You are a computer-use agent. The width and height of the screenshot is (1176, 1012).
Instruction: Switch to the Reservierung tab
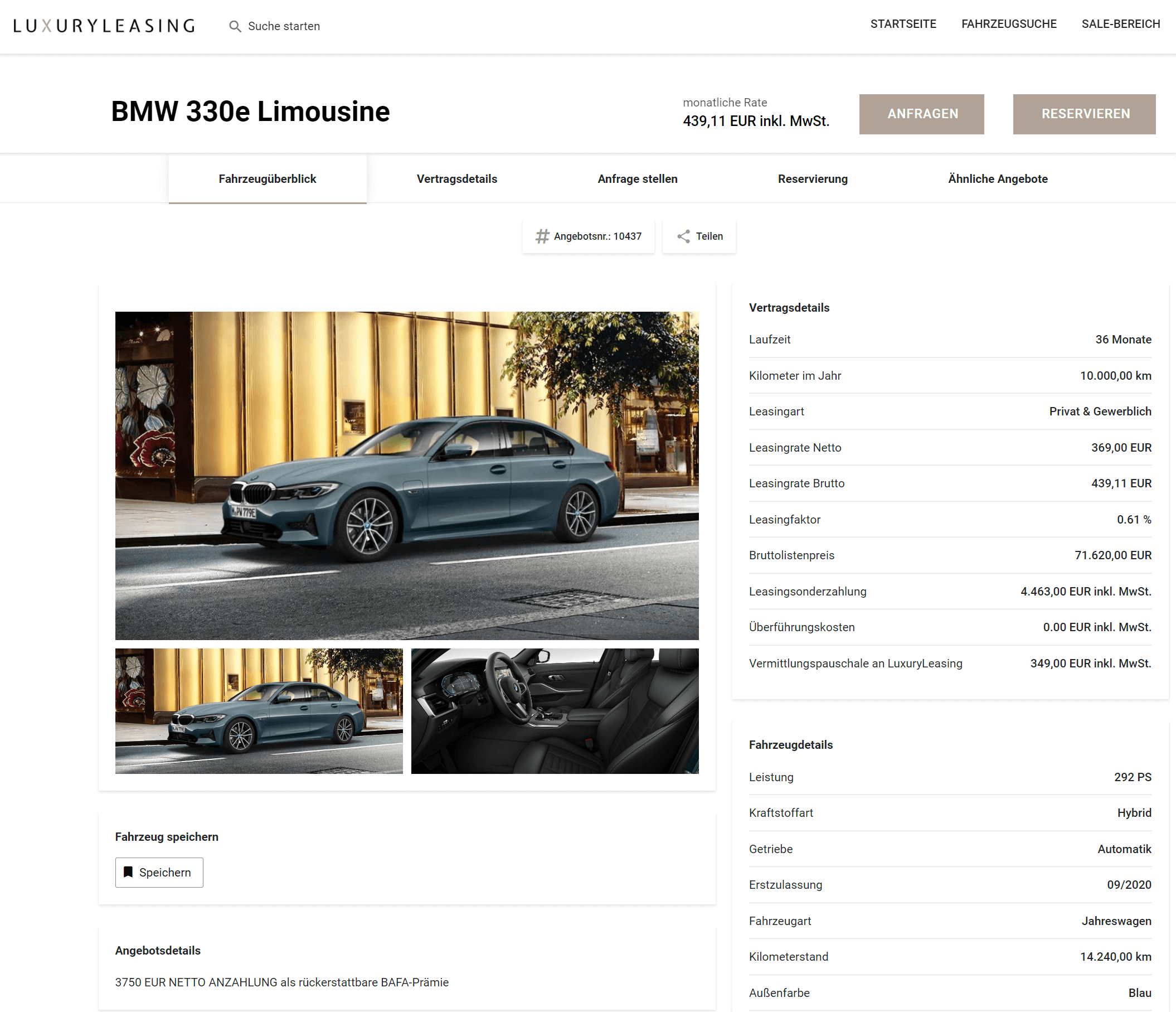tap(813, 179)
